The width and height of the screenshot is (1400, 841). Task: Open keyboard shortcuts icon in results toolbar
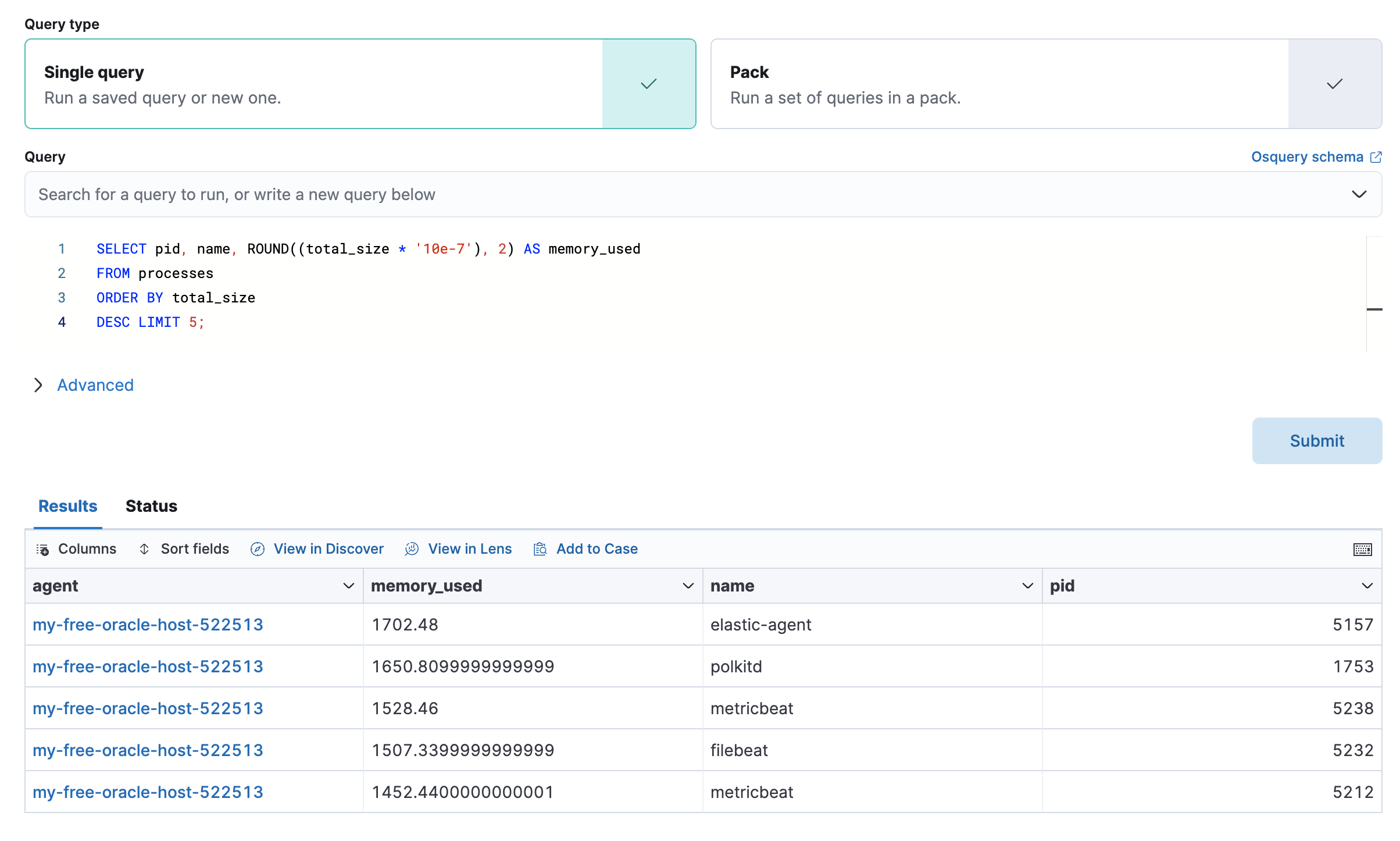click(x=1362, y=550)
